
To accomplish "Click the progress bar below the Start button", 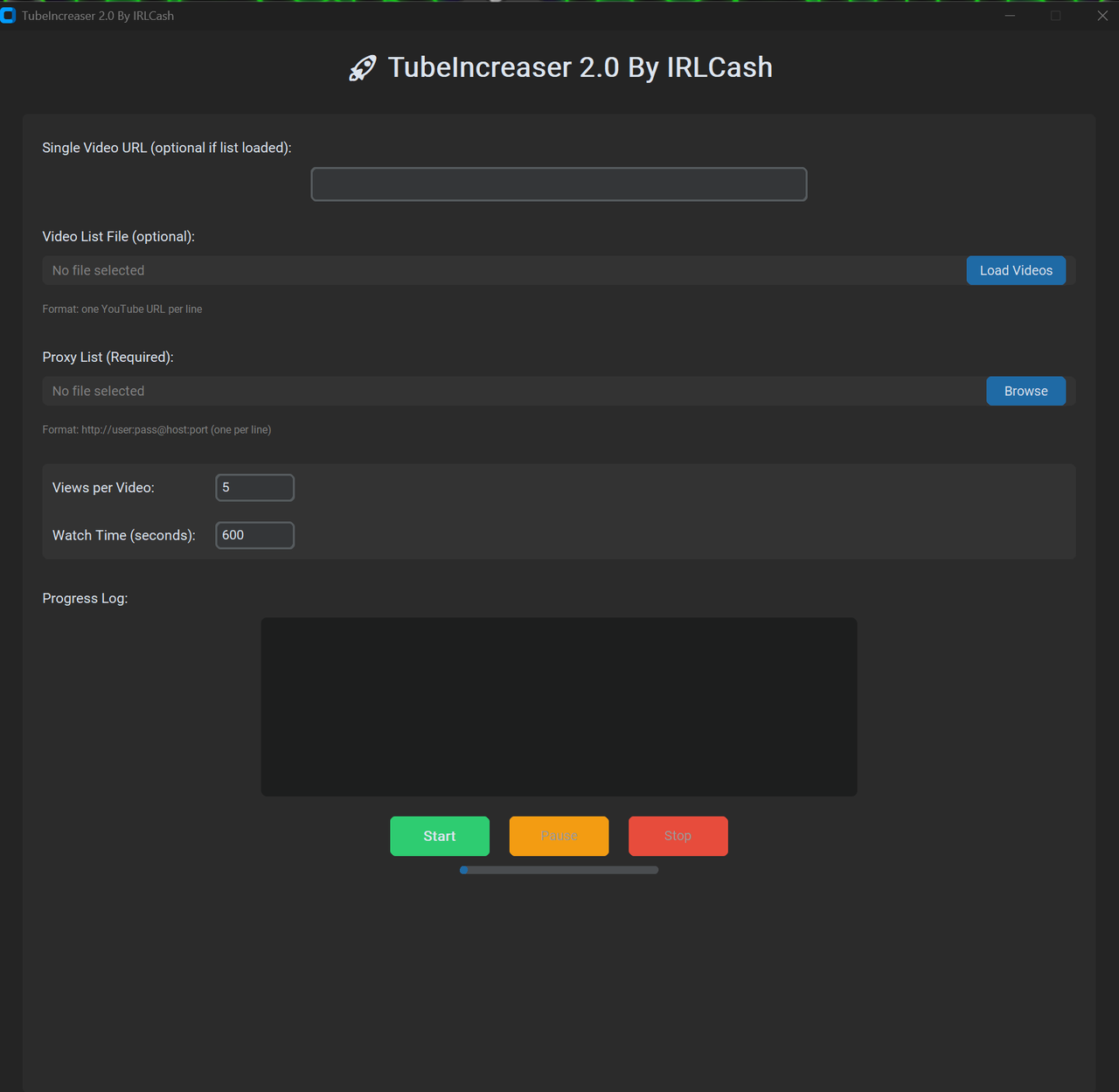I will point(559,870).
